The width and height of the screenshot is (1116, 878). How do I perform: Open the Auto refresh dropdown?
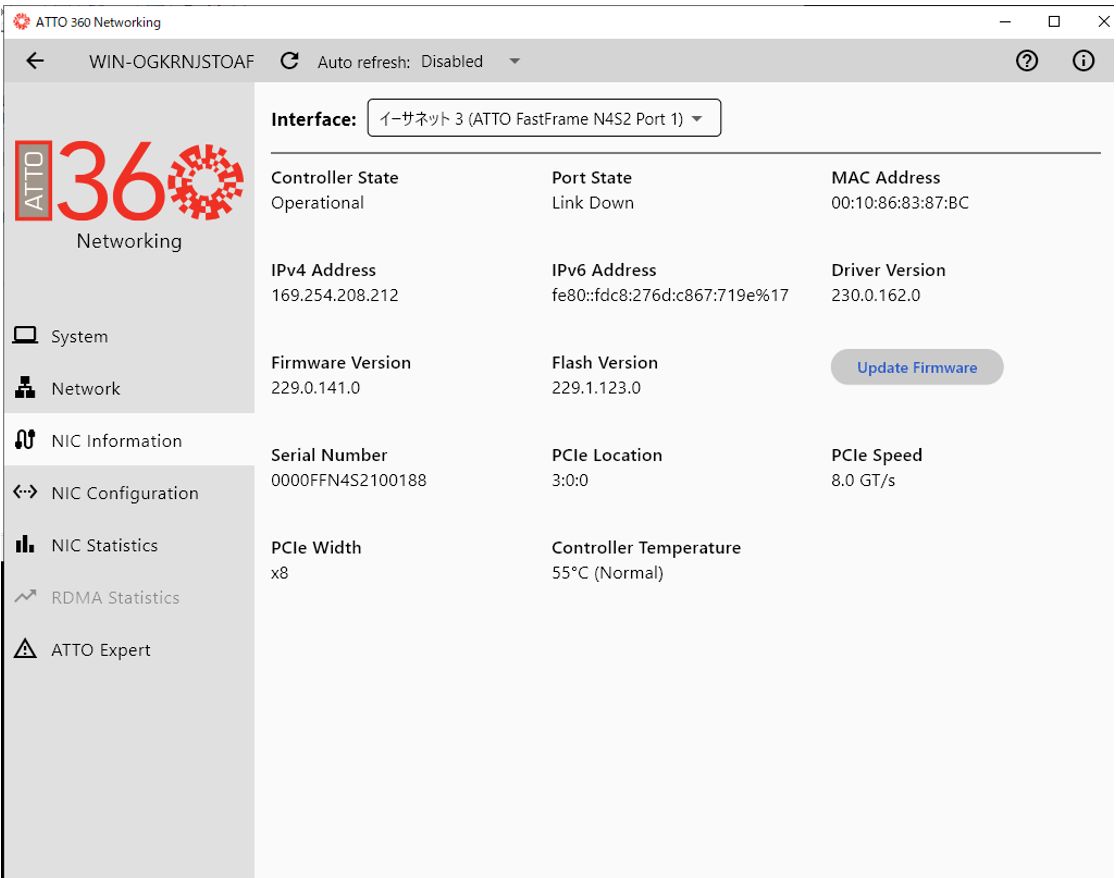tap(470, 62)
